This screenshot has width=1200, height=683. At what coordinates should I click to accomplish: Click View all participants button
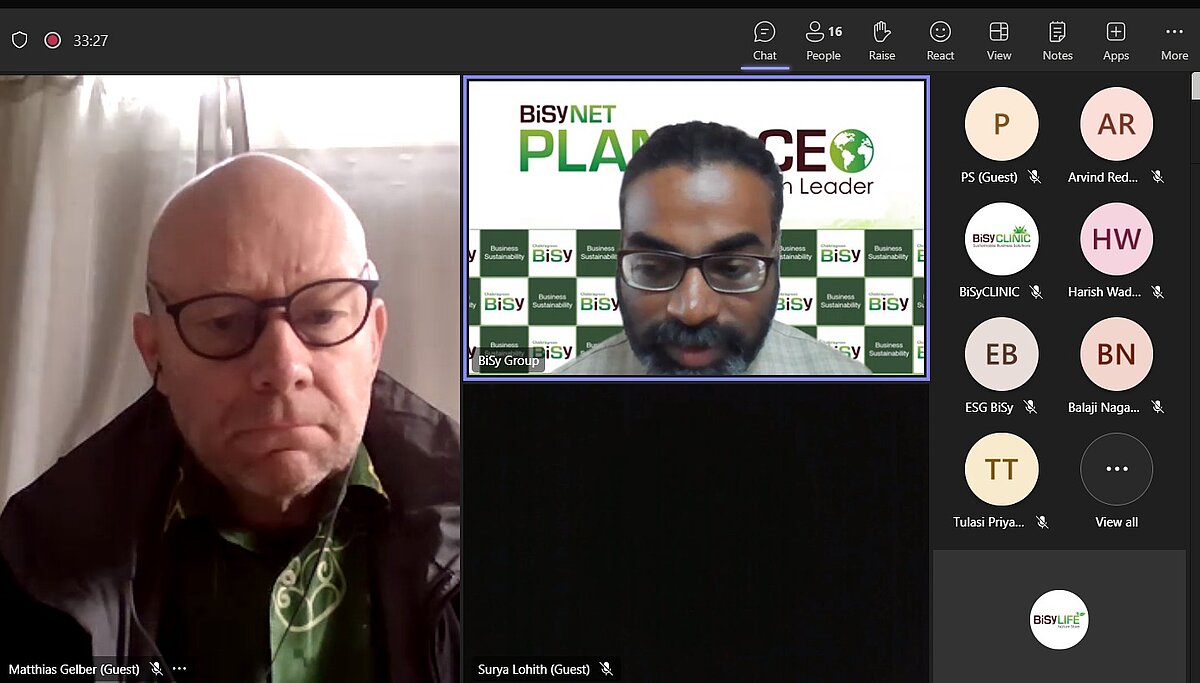[1116, 470]
